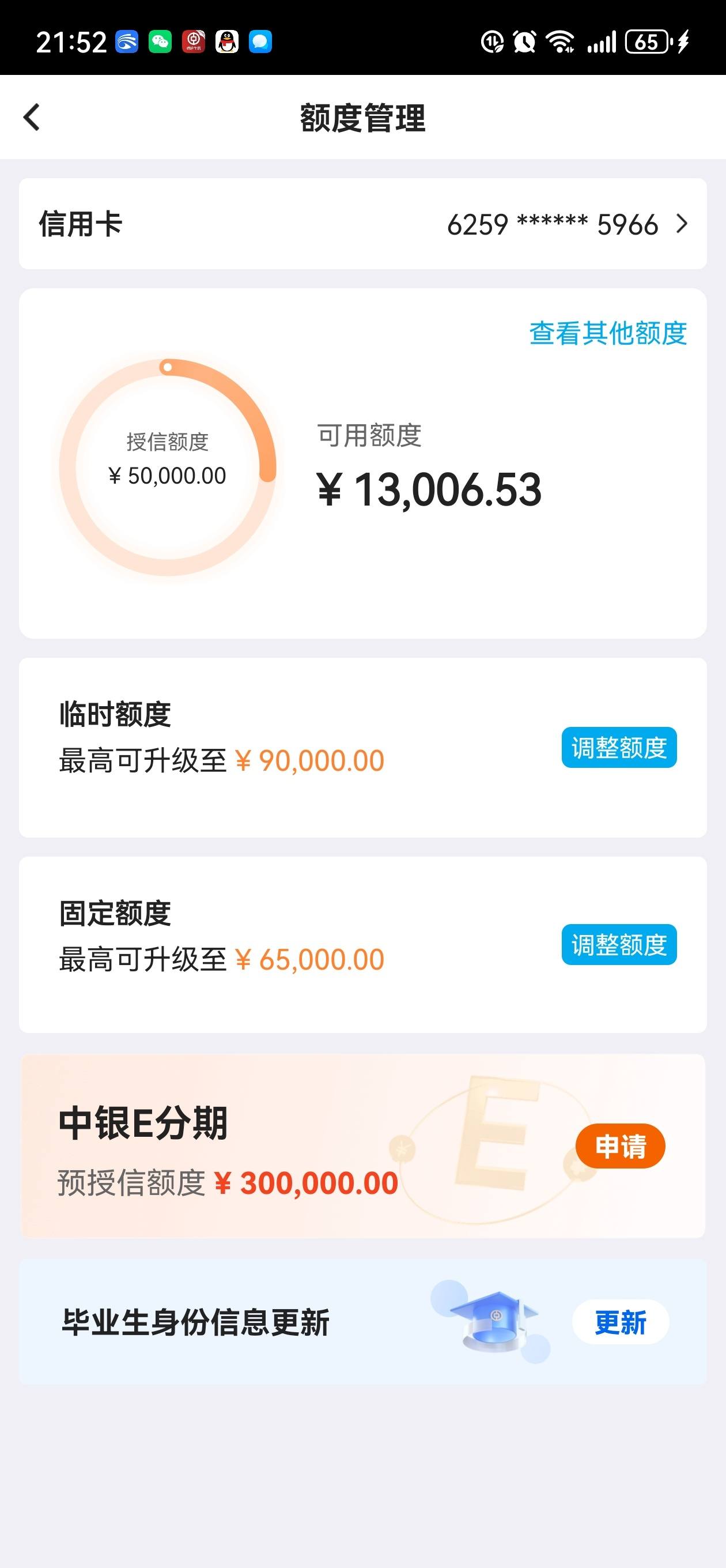Tap the 授信额度 circular progress ring
This screenshot has width=726, height=1568.
(x=167, y=467)
